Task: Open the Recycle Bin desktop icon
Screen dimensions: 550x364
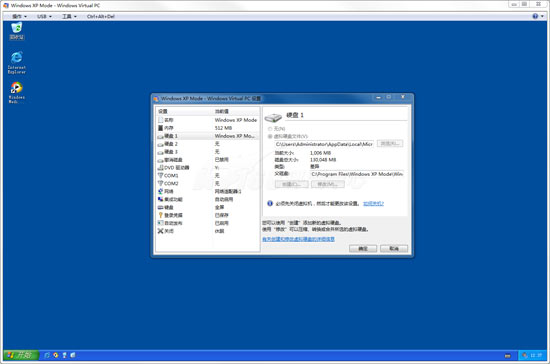Action: click(16, 31)
